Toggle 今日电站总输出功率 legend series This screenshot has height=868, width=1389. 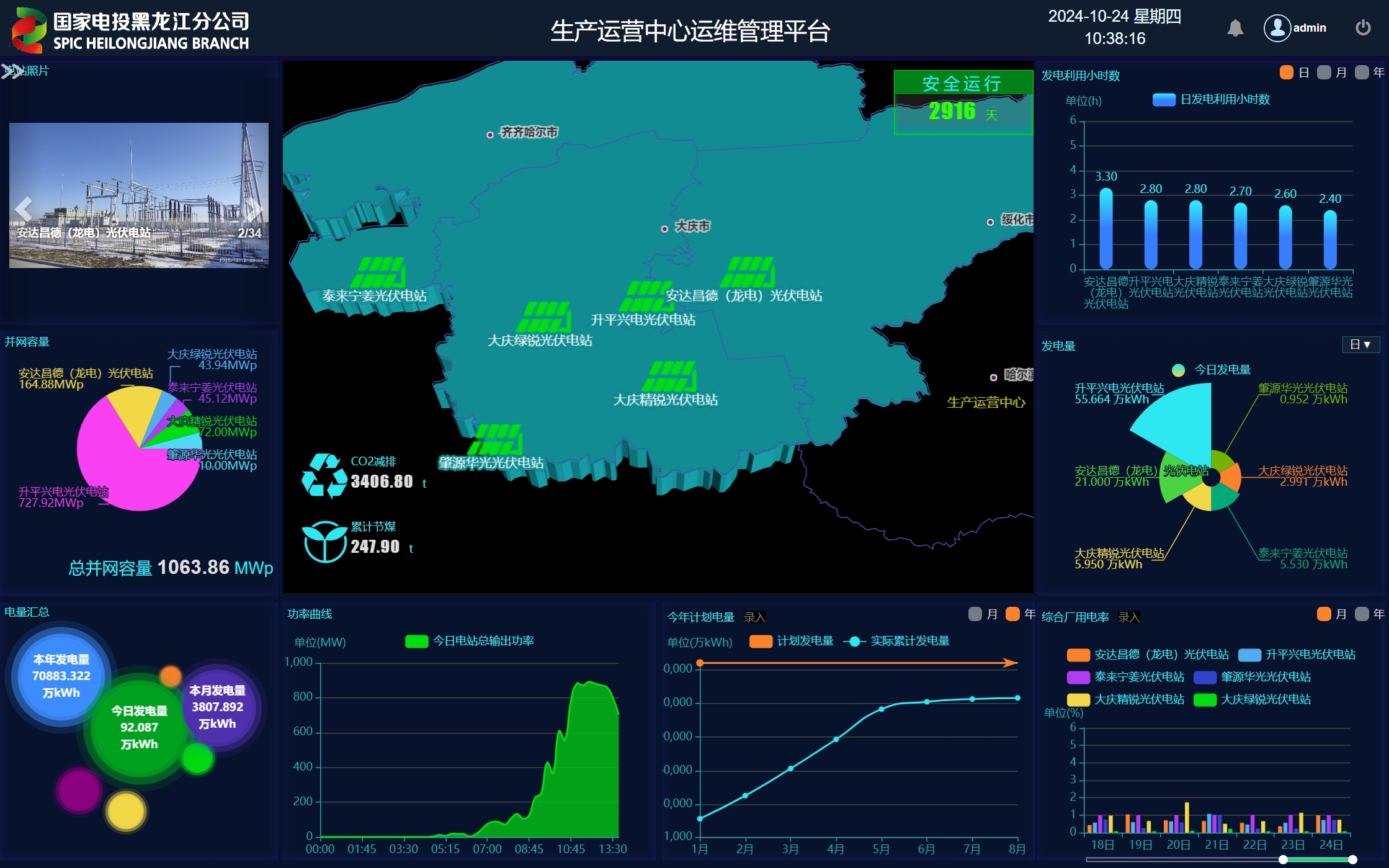point(416,641)
